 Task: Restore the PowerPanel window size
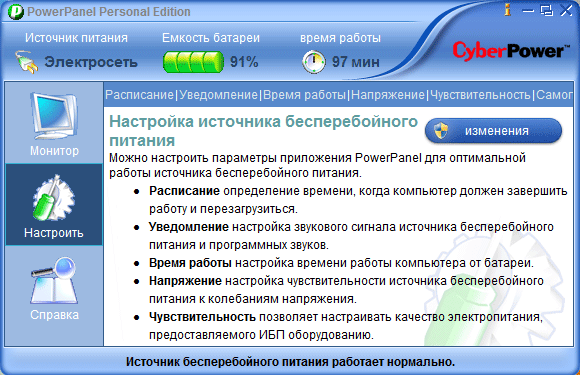(x=546, y=10)
